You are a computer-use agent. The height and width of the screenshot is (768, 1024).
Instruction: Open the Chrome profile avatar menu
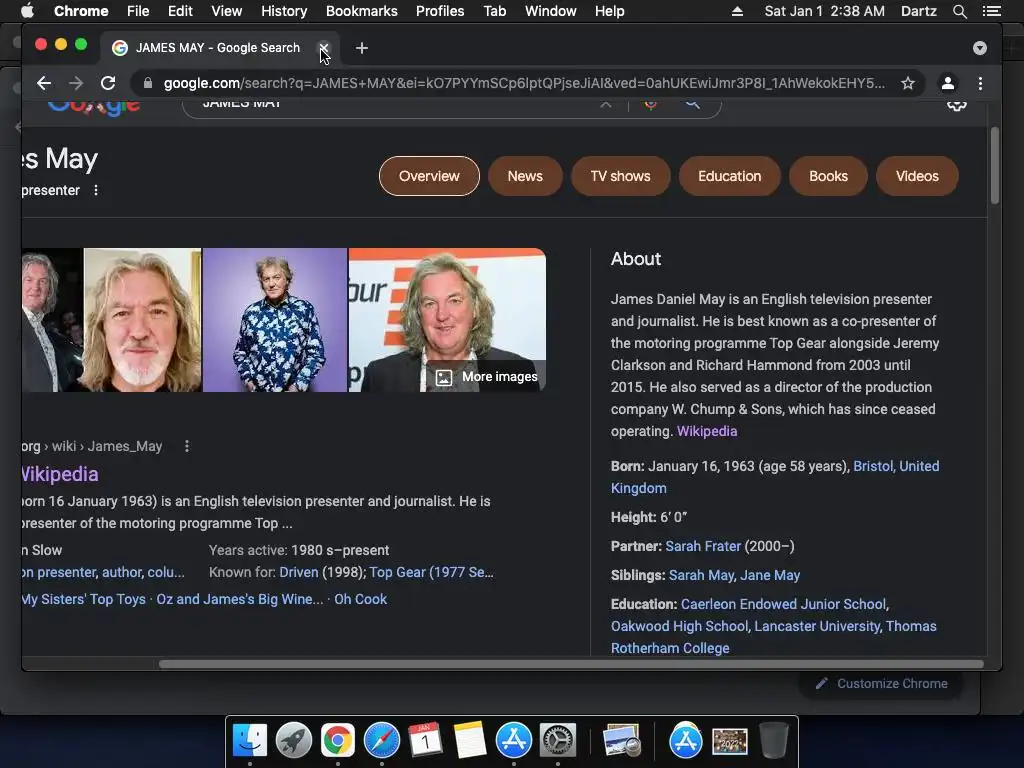pyautogui.click(x=948, y=83)
